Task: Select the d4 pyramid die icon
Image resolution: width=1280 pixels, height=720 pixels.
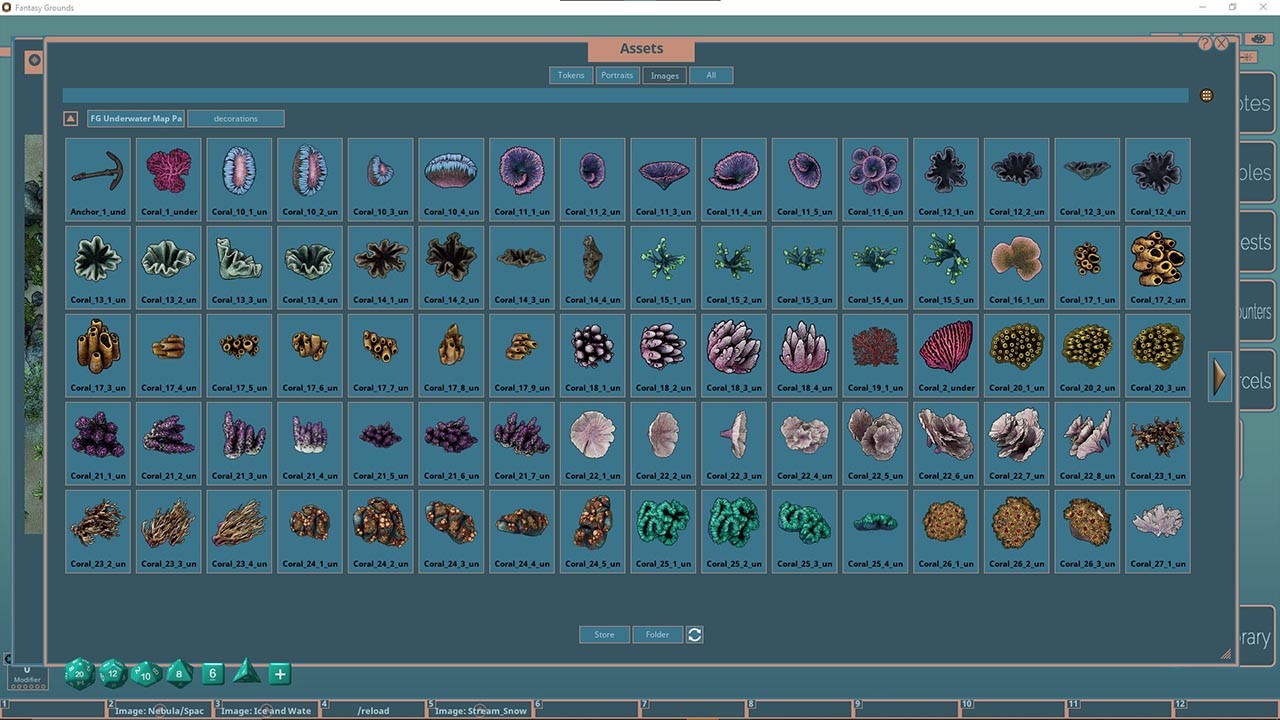Action: [x=245, y=674]
